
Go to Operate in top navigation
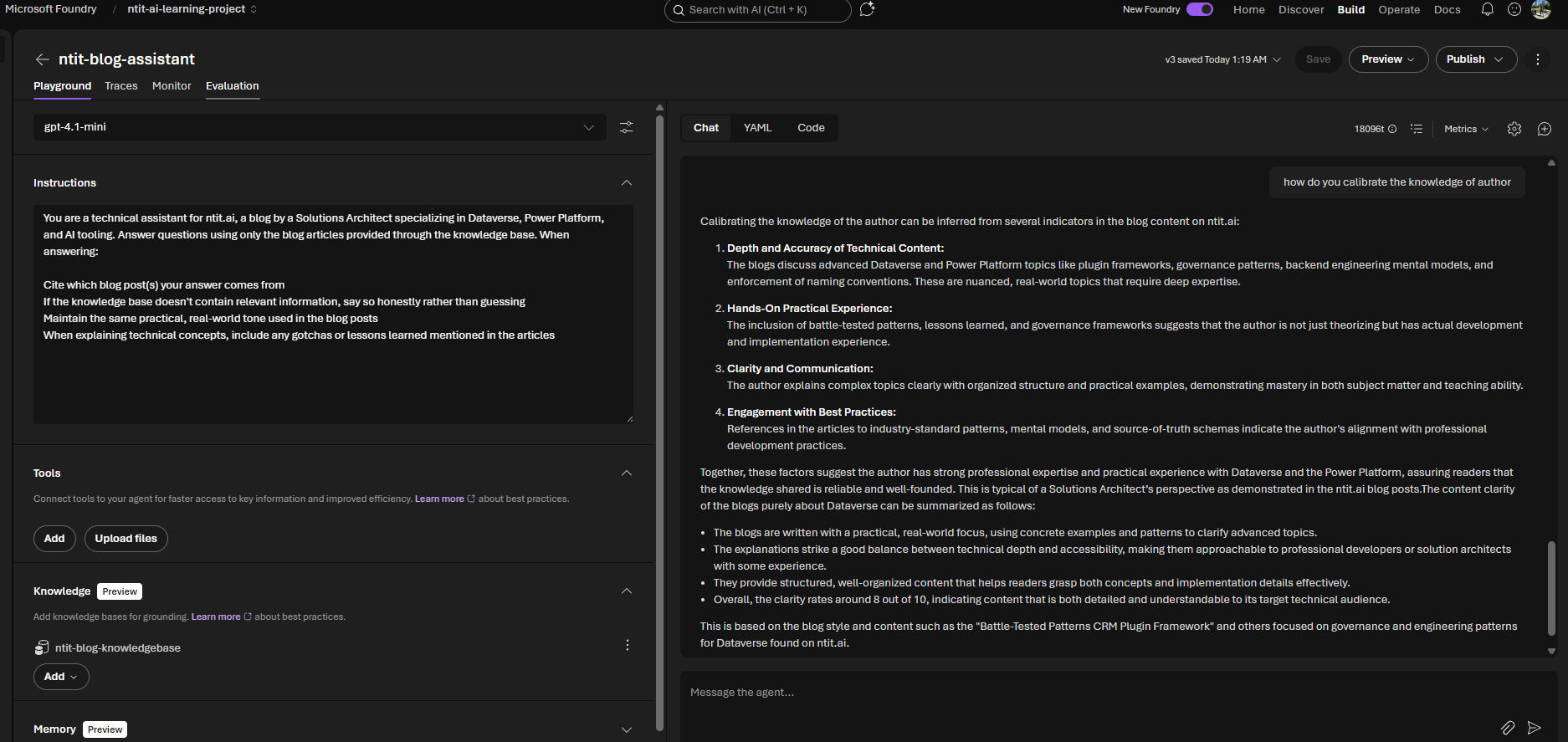(x=1399, y=10)
